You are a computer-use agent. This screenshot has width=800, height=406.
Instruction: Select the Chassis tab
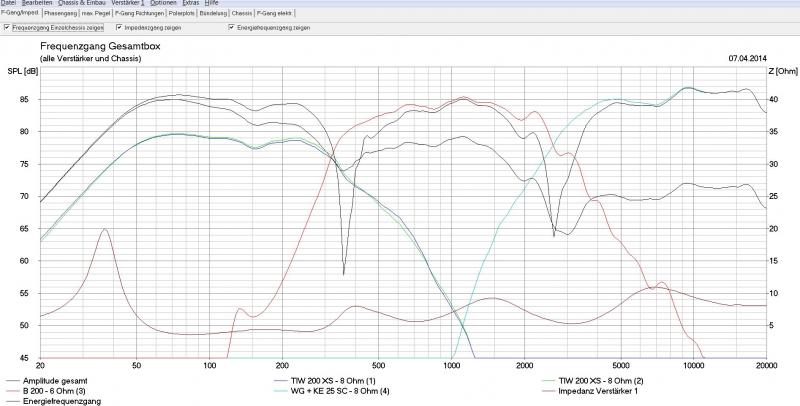pos(242,14)
